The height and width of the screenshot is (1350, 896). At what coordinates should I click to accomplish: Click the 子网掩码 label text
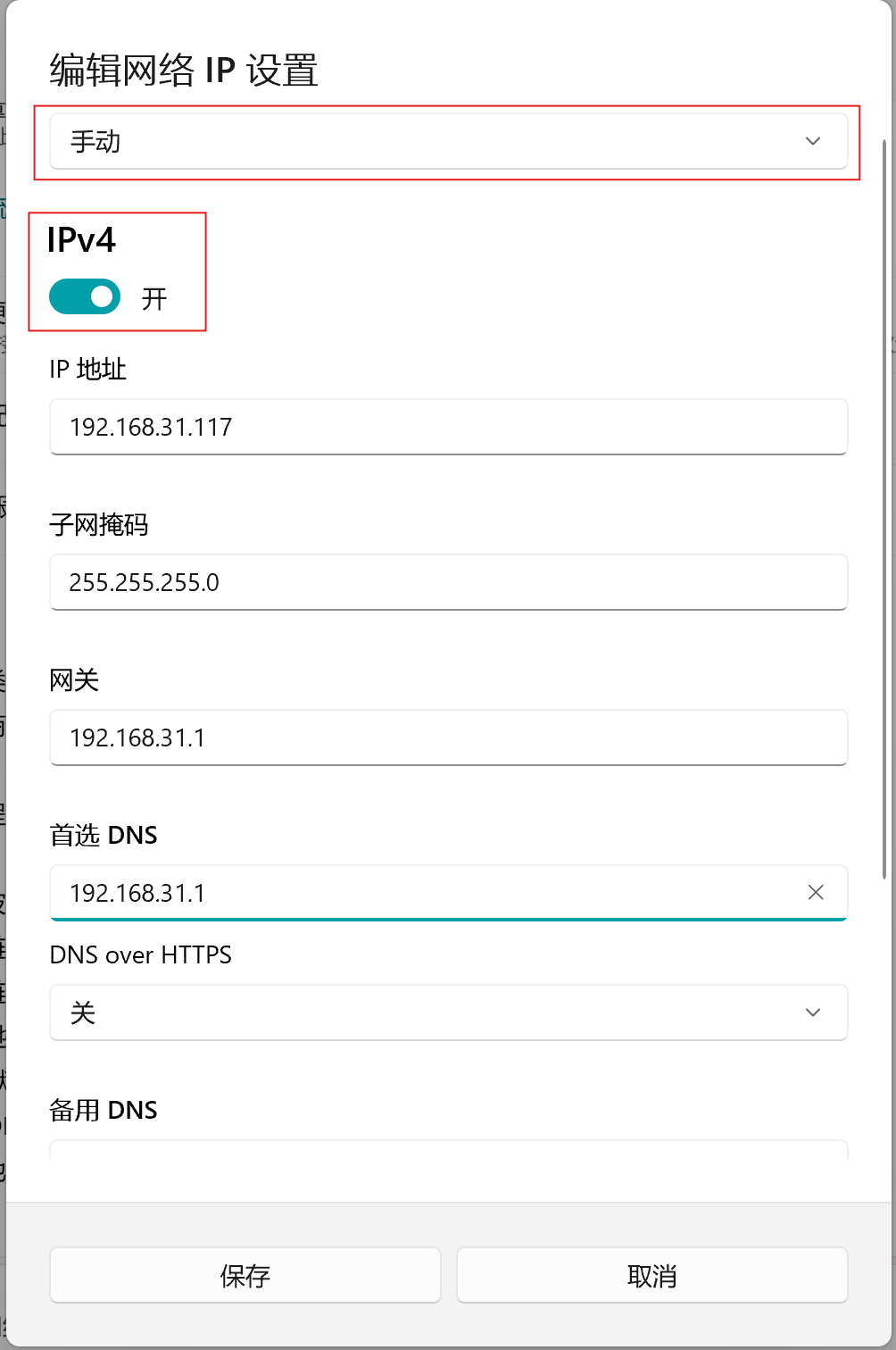click(99, 524)
